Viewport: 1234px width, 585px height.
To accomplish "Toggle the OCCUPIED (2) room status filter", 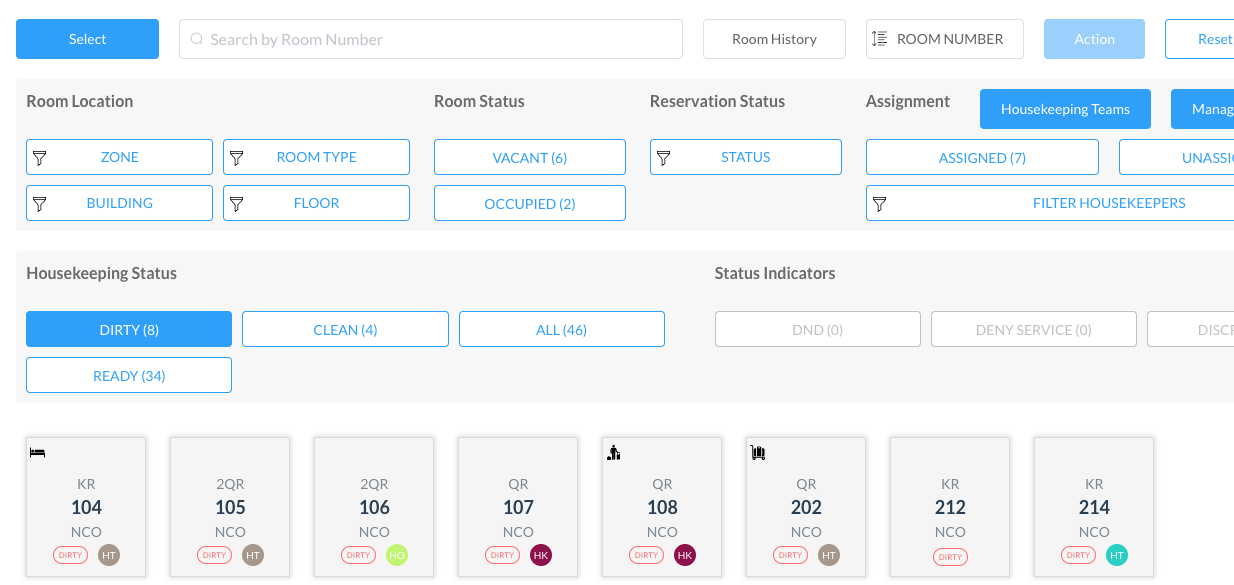I will pos(529,204).
